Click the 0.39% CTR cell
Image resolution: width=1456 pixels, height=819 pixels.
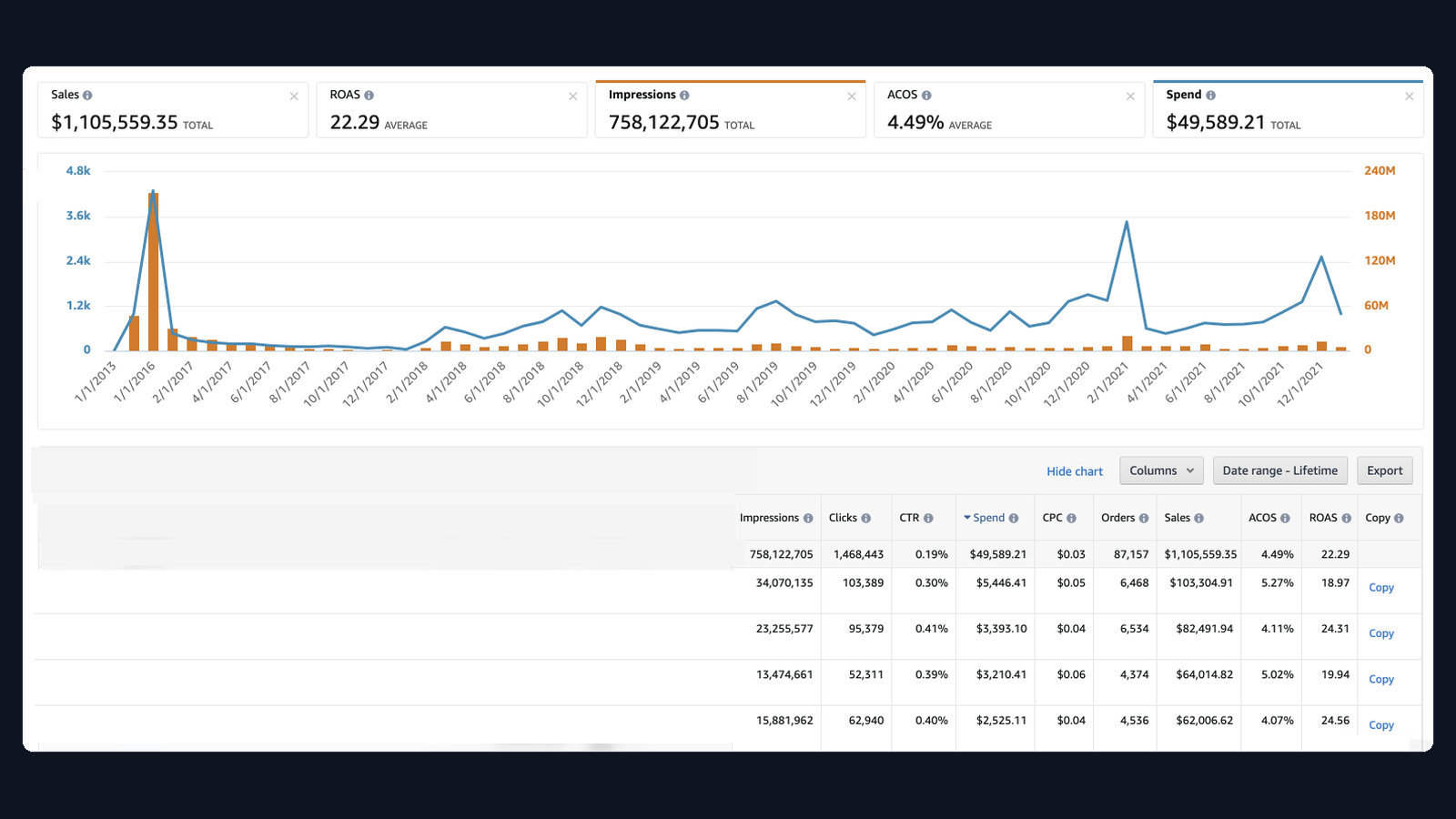pos(931,674)
